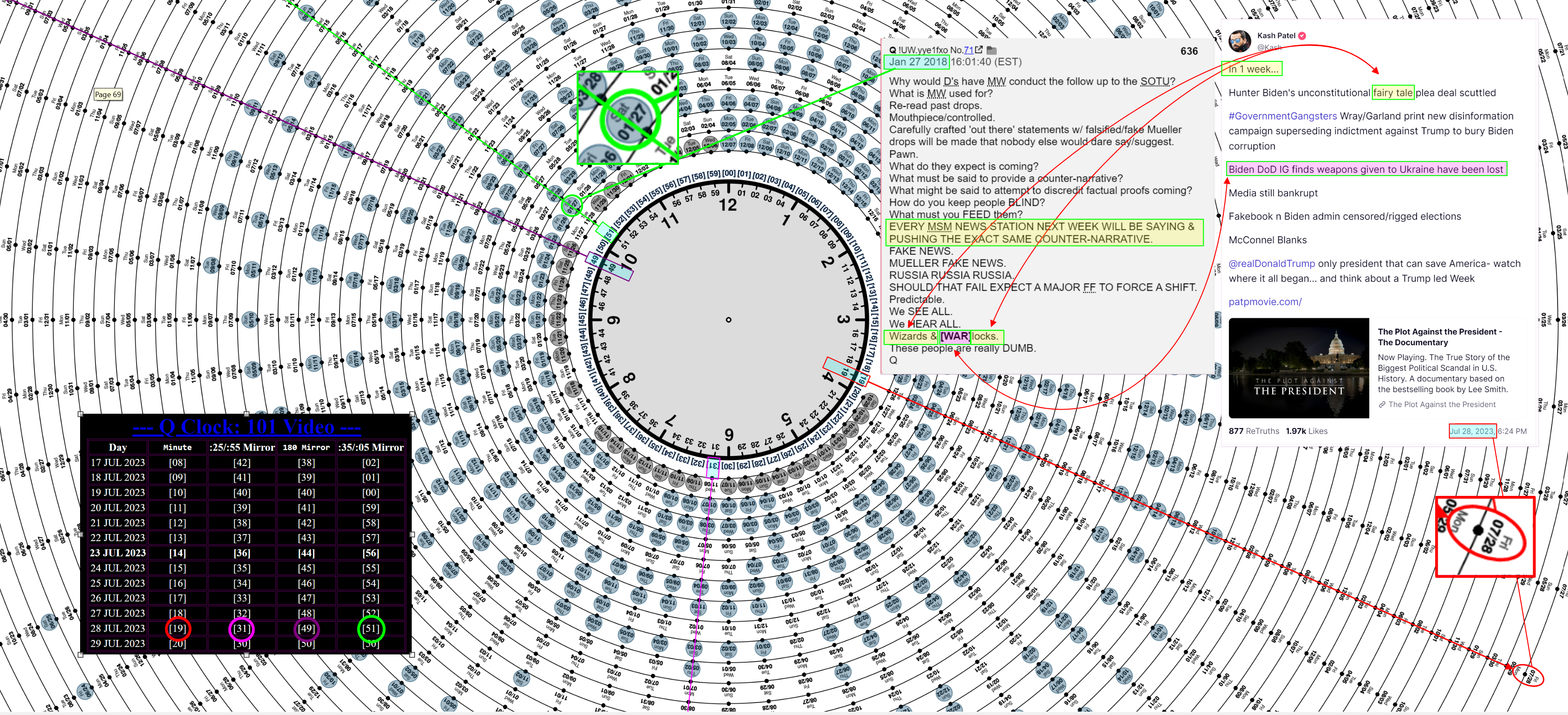
Task: Open the @realDonaldTrump mention
Action: [1272, 264]
